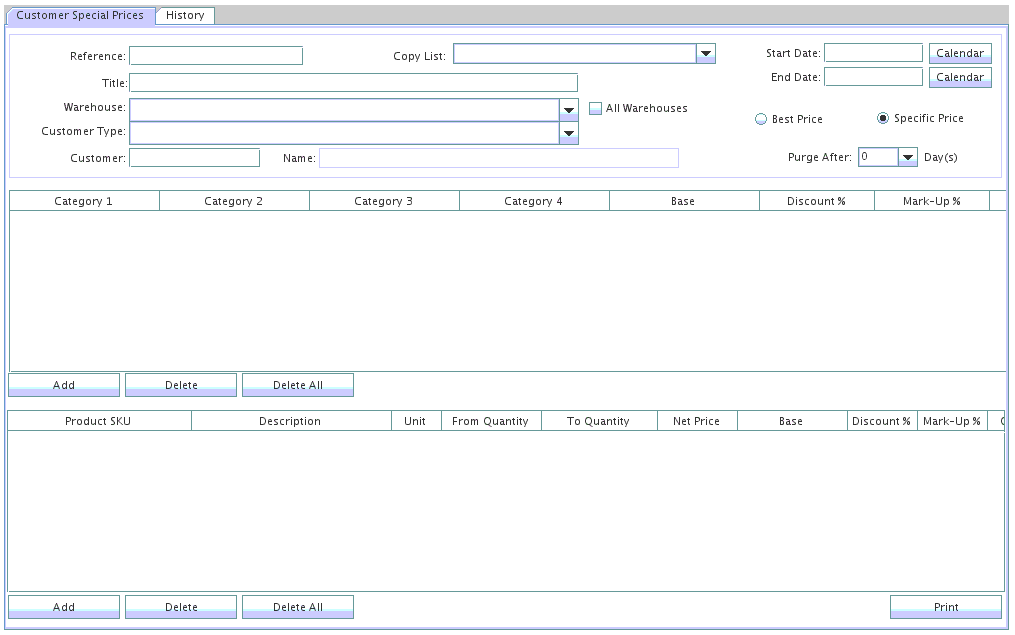
Task: Click the Customer code field
Action: pos(194,158)
